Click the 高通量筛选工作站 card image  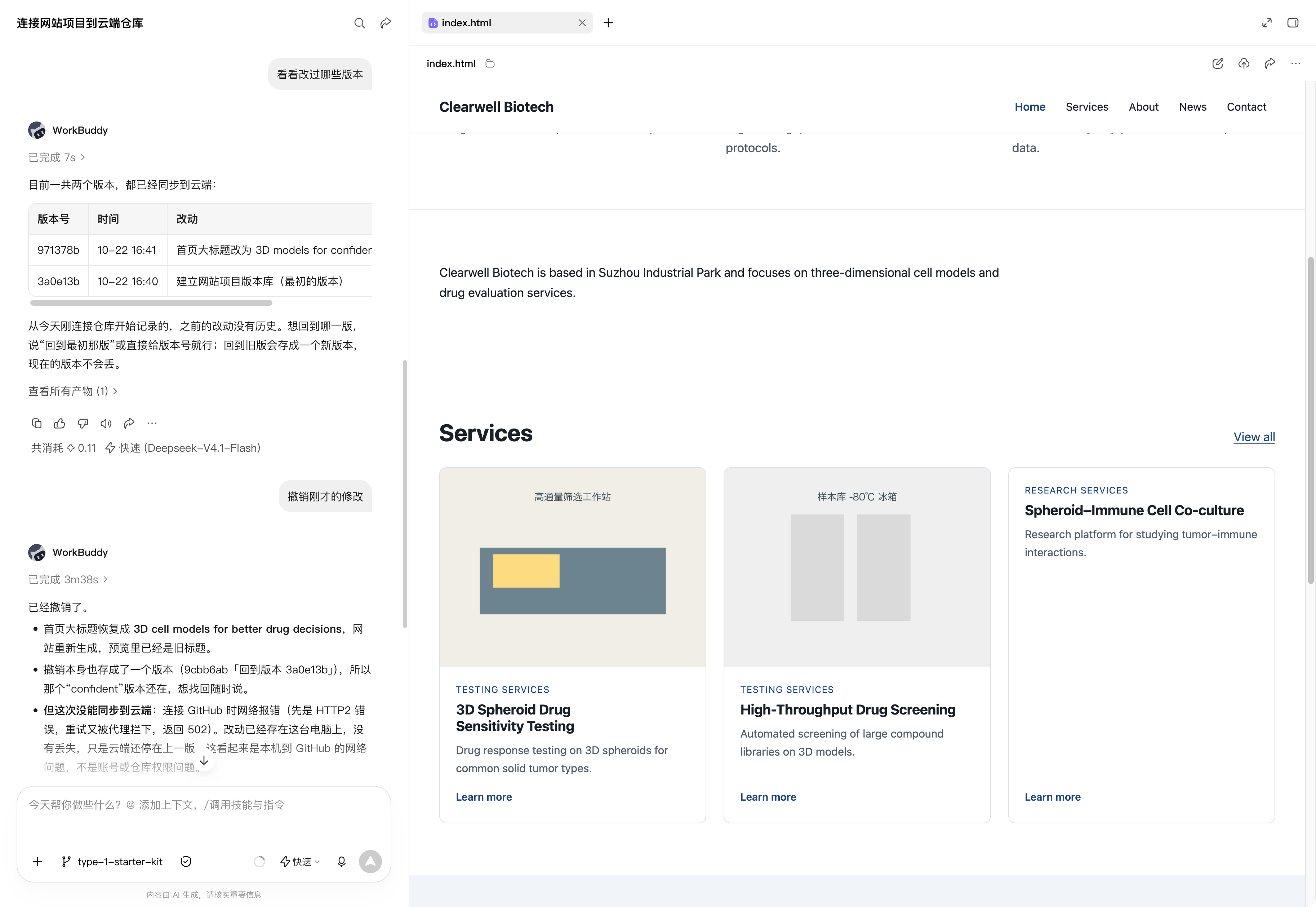[x=573, y=567]
